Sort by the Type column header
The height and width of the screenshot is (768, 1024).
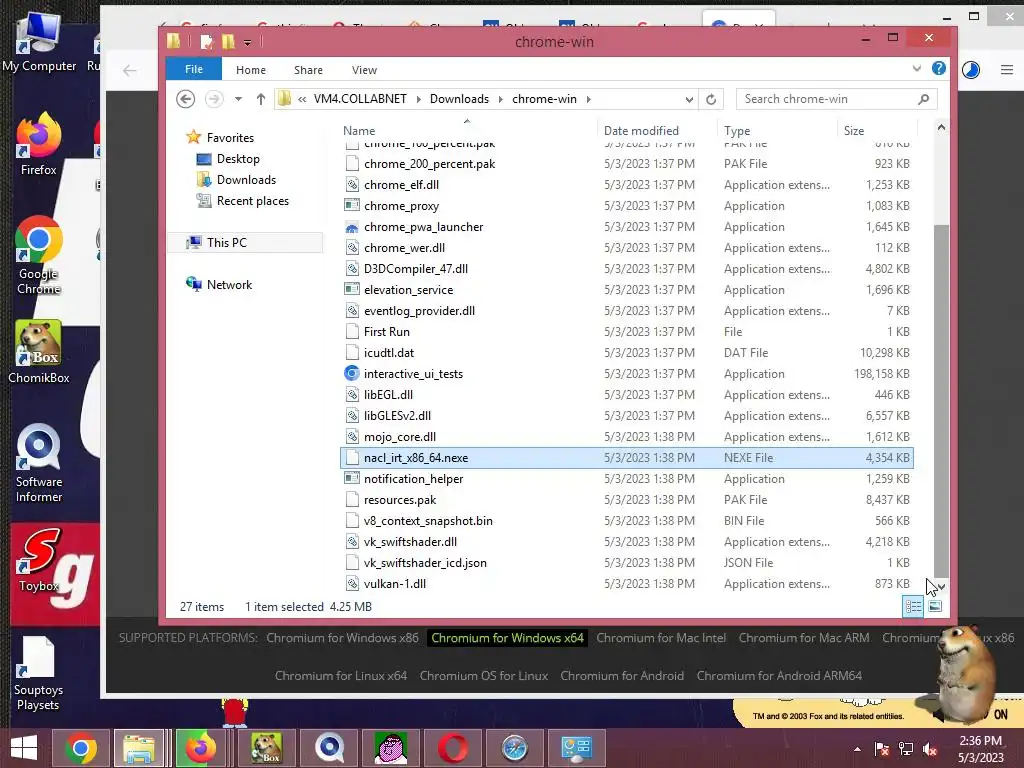737,131
